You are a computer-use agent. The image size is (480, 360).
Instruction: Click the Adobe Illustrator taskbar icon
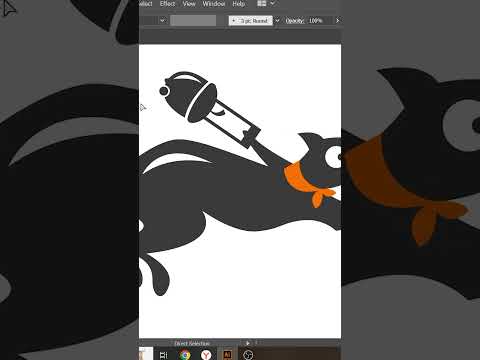(x=227, y=355)
